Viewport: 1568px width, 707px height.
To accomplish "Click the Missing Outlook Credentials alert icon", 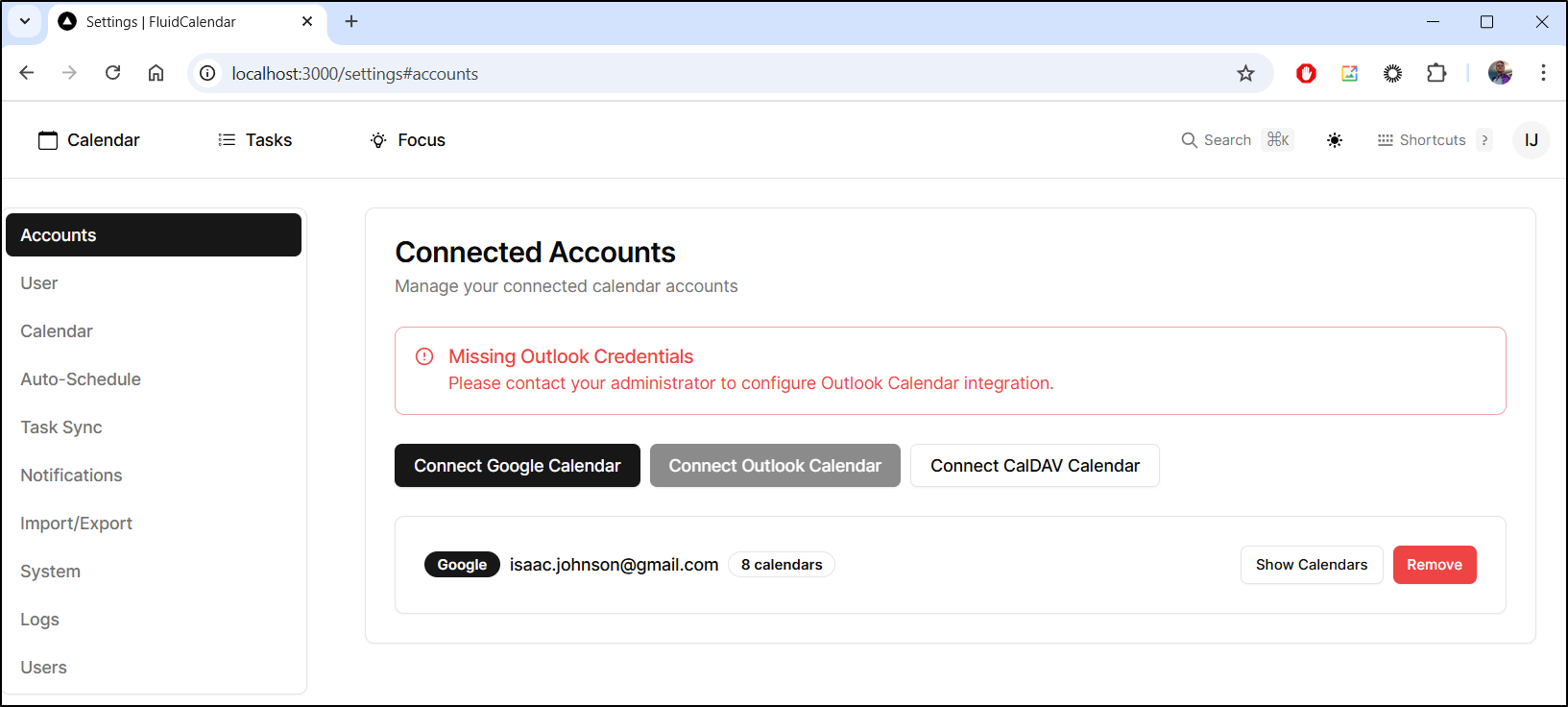I will pyautogui.click(x=424, y=356).
